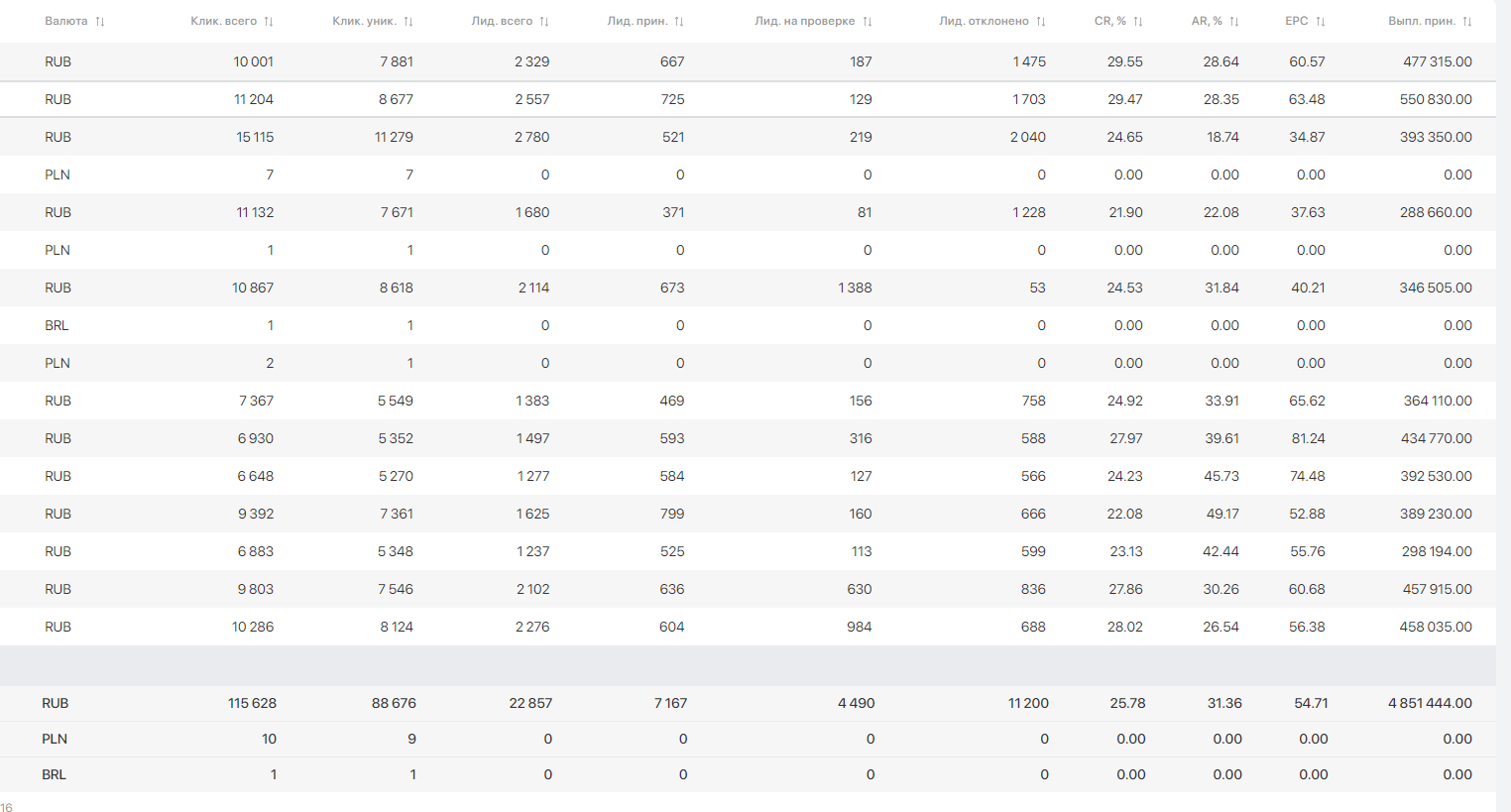Viewport: 1511px width, 812px height.
Task: Click the rejected leads value 2 040
Action: pyautogui.click(x=1028, y=137)
